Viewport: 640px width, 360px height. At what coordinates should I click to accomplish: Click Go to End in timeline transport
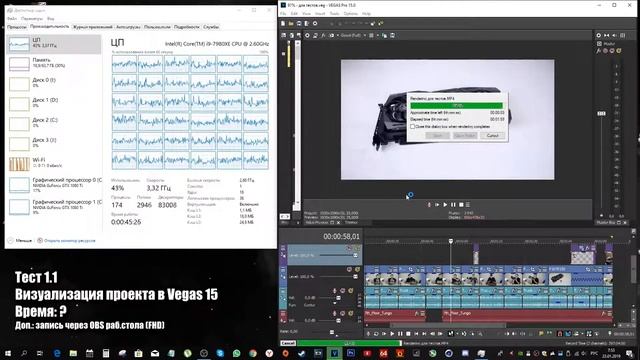[x=424, y=333]
